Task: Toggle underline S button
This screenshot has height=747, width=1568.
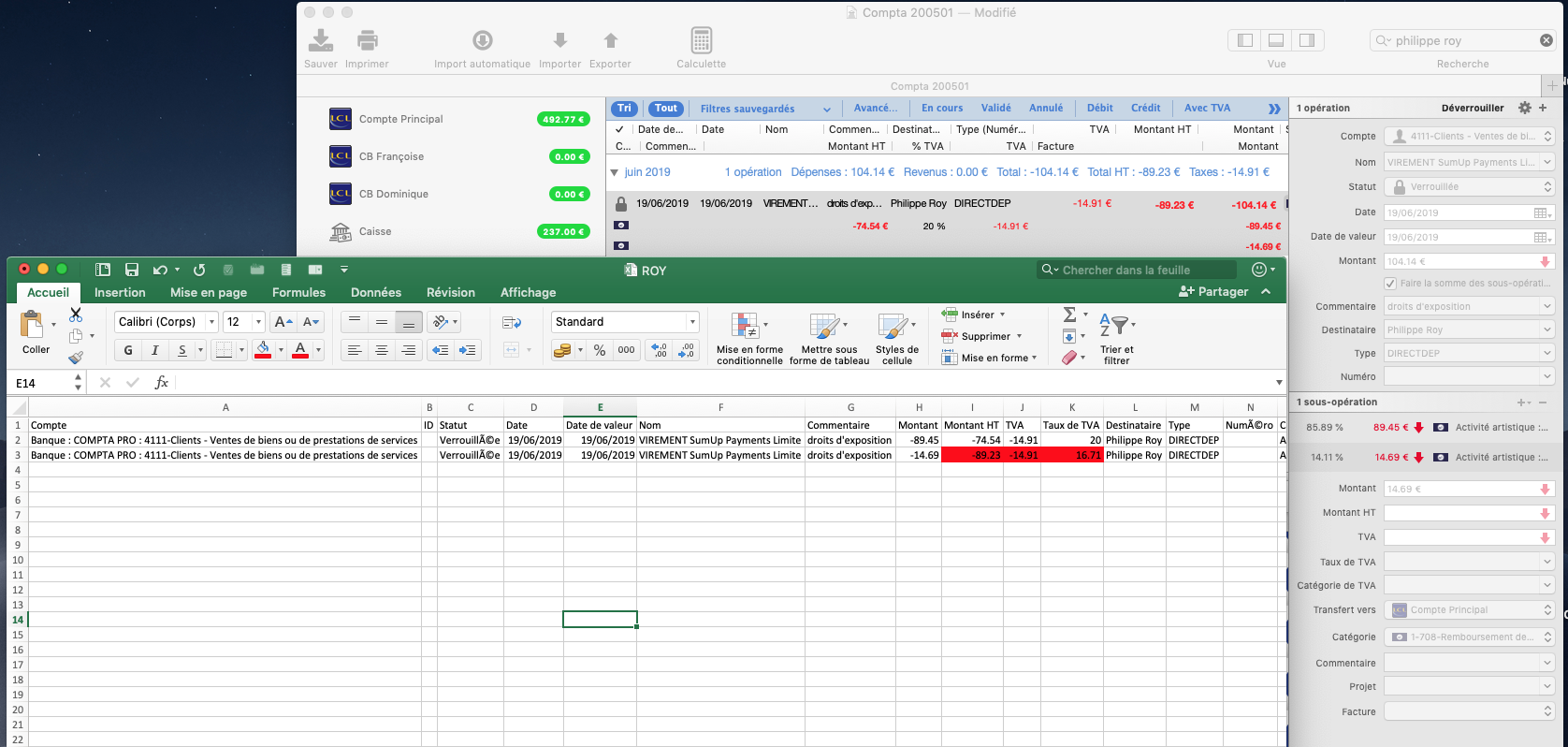Action: pos(182,350)
